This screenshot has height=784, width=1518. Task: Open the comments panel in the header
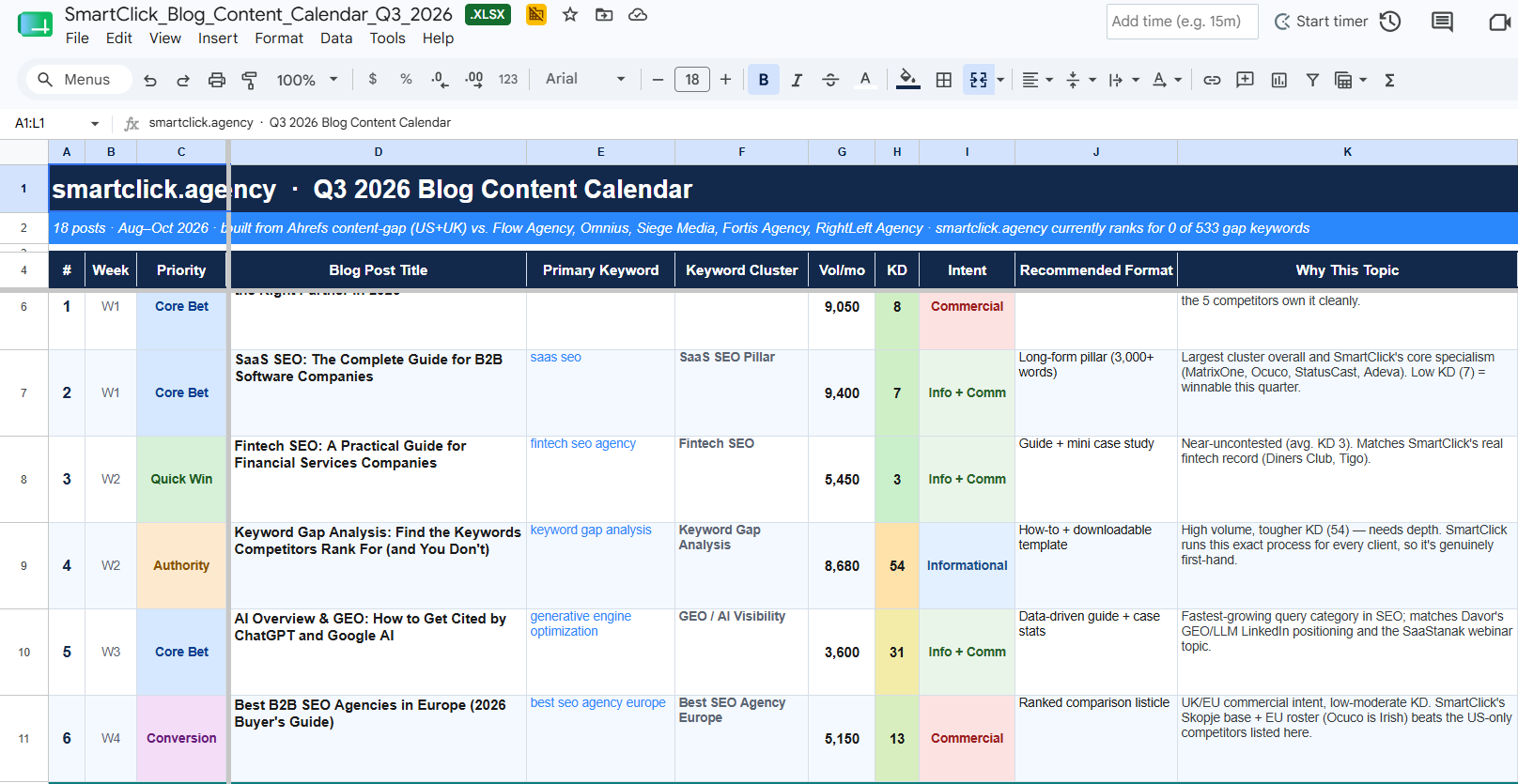point(1442,22)
